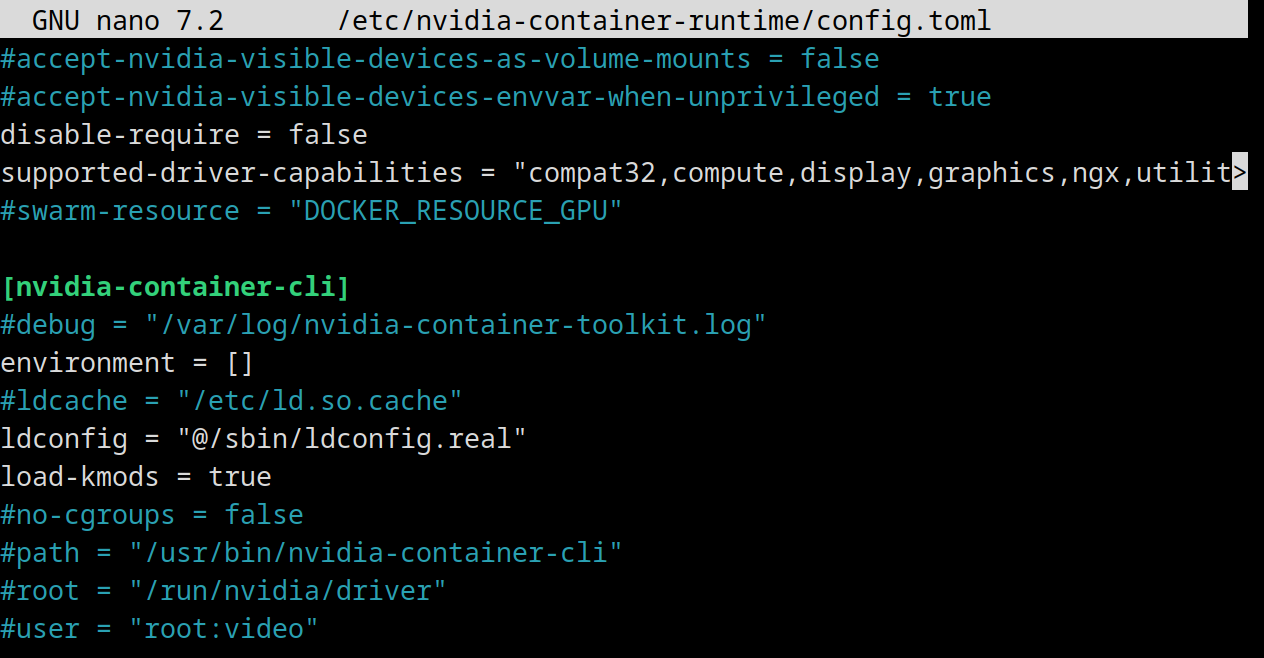The height and width of the screenshot is (658, 1264).
Task: Click the 'false' value of volume-mounts line
Action: pyautogui.click(x=840, y=59)
